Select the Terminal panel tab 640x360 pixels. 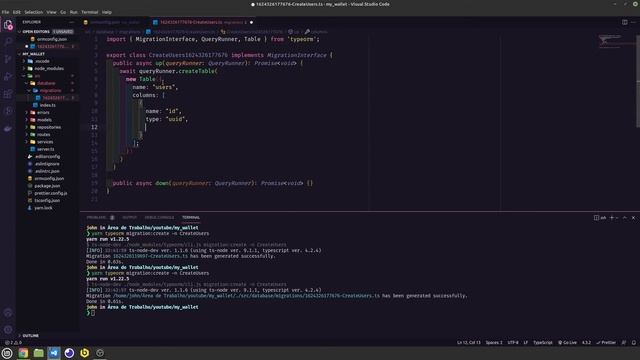pos(191,218)
